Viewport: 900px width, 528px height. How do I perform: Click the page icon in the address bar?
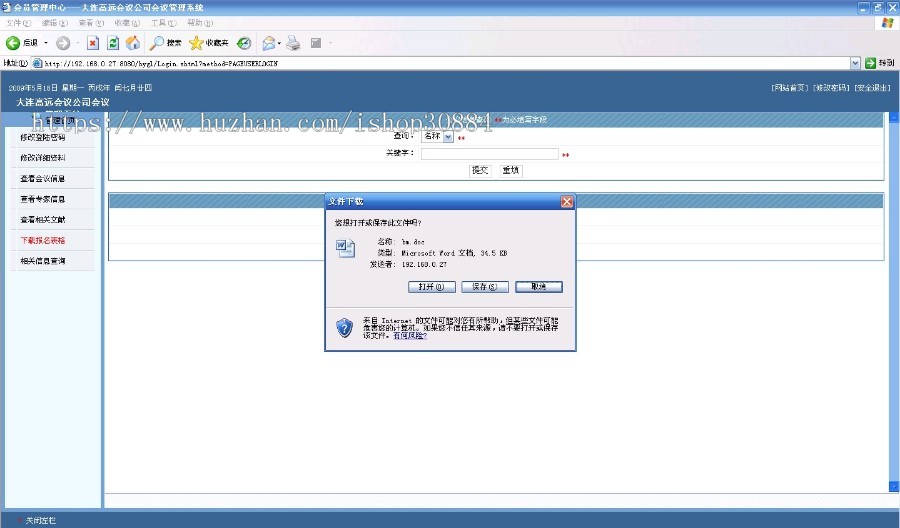click(x=37, y=63)
